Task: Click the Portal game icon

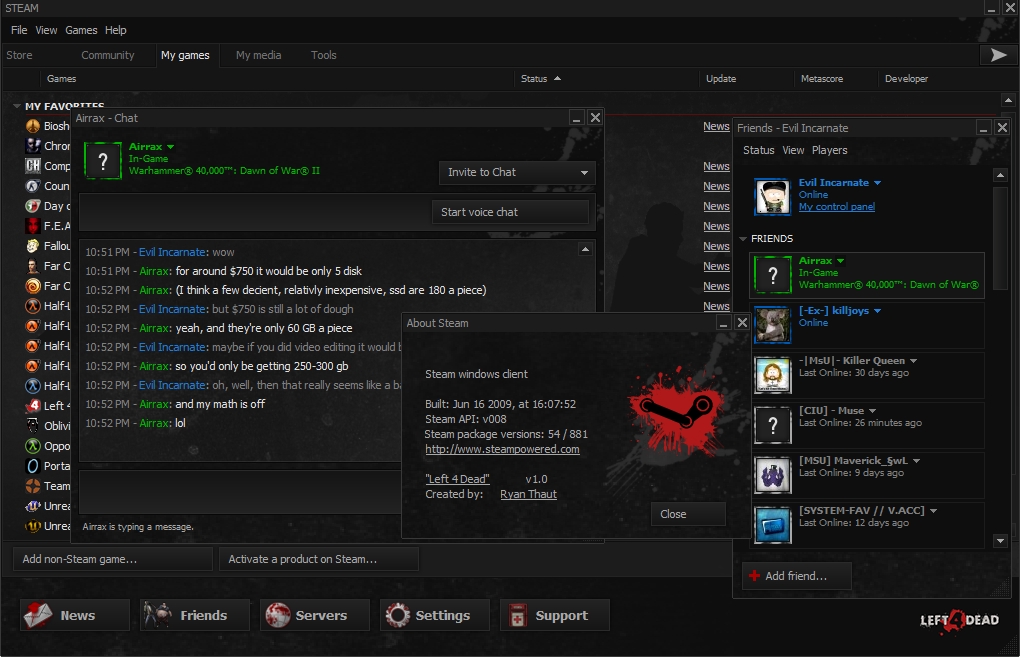Action: point(33,466)
